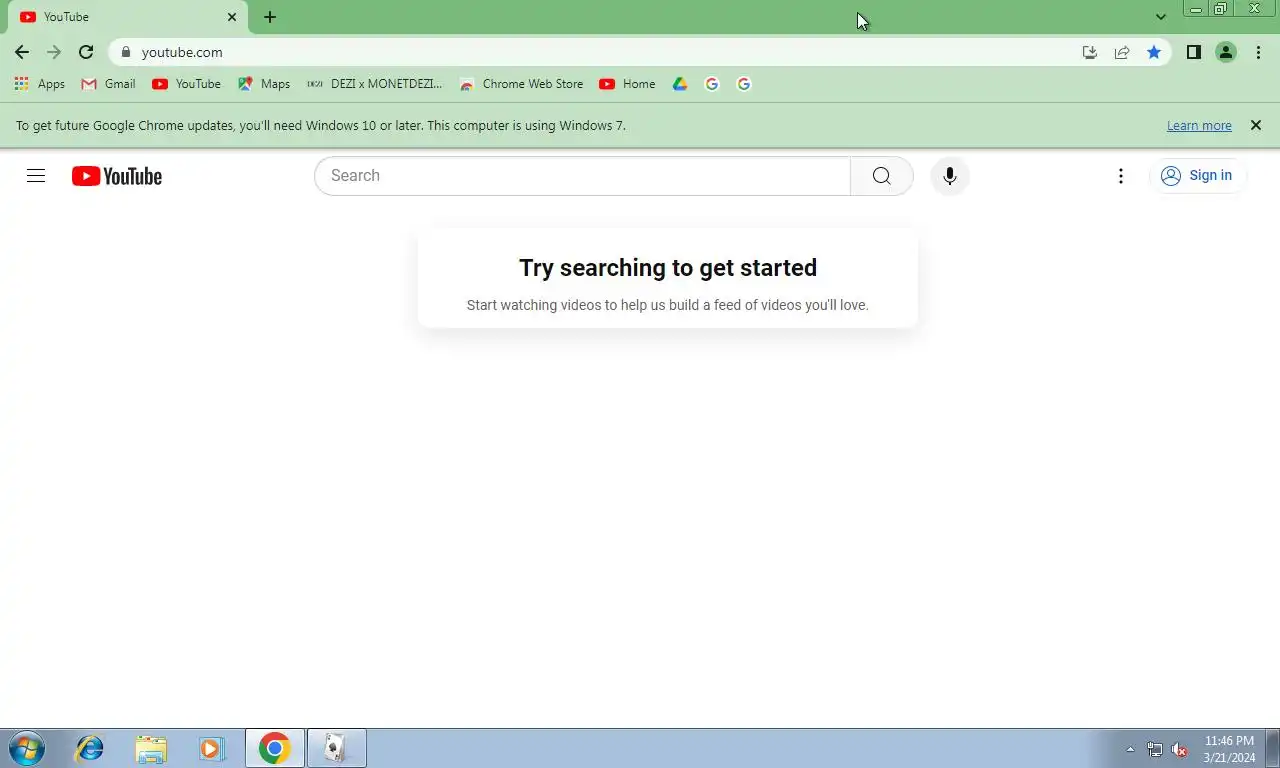Open the DEZI x MONETDEZI bookmark
This screenshot has width=1280, height=768.
tap(374, 84)
